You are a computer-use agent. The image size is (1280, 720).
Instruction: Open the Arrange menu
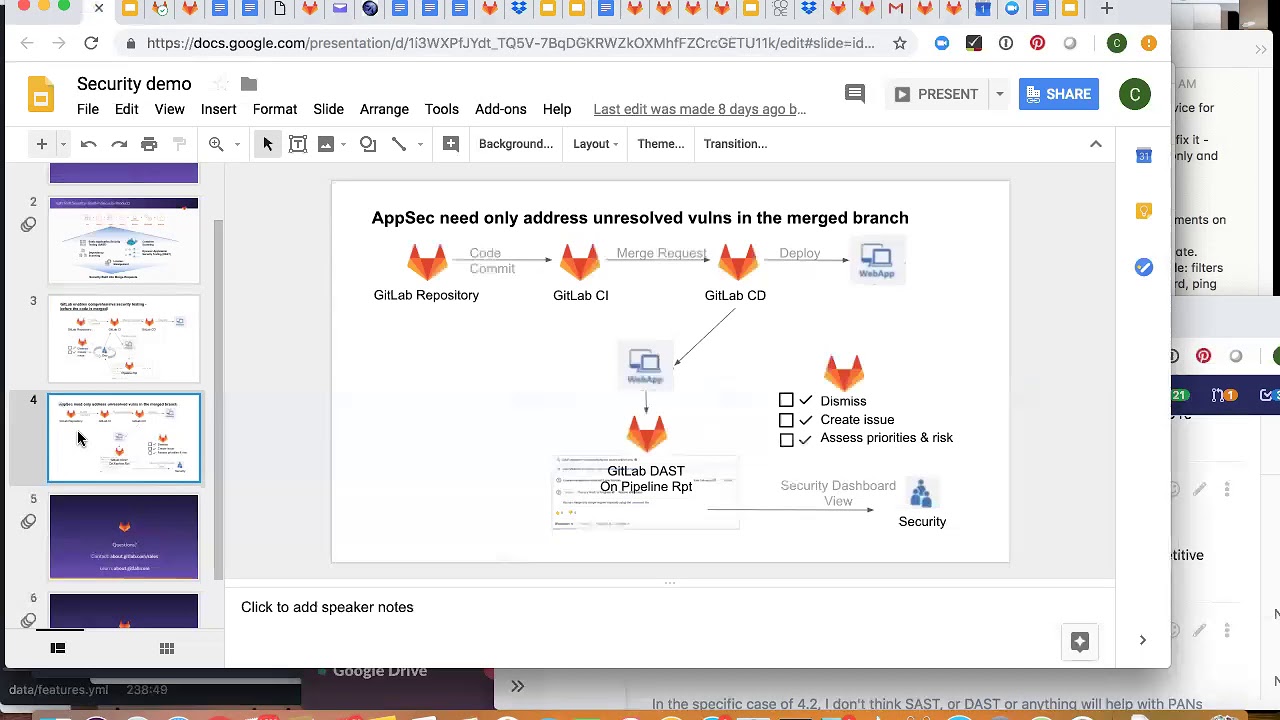coord(384,109)
